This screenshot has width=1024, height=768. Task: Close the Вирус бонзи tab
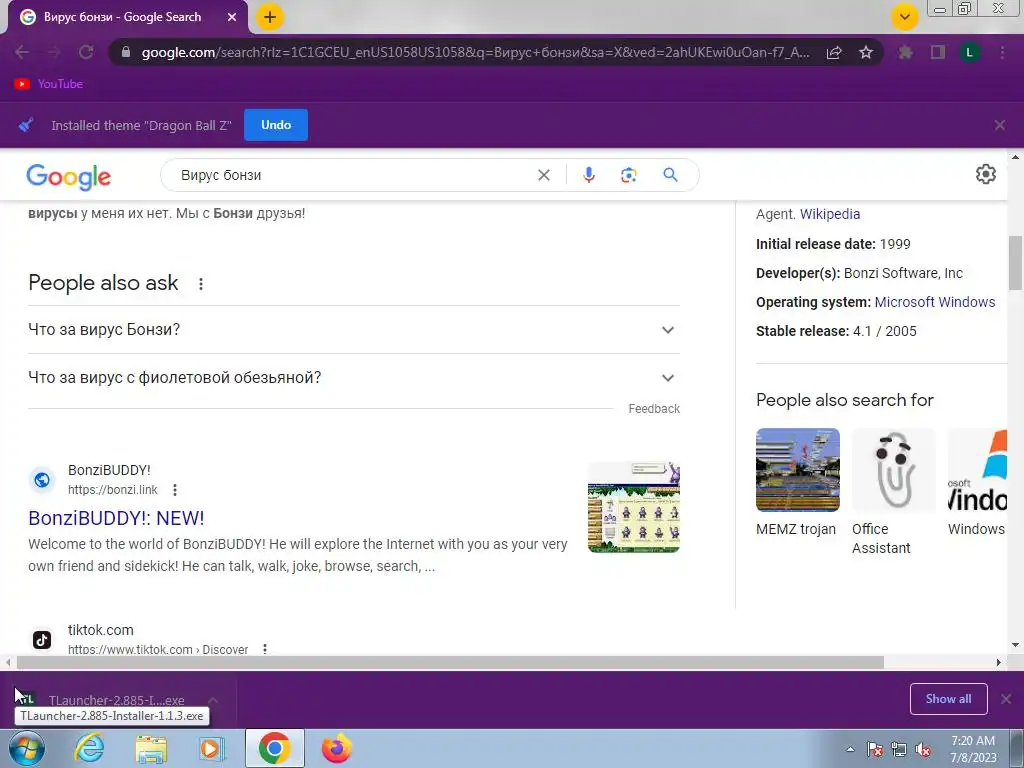[x=232, y=17]
